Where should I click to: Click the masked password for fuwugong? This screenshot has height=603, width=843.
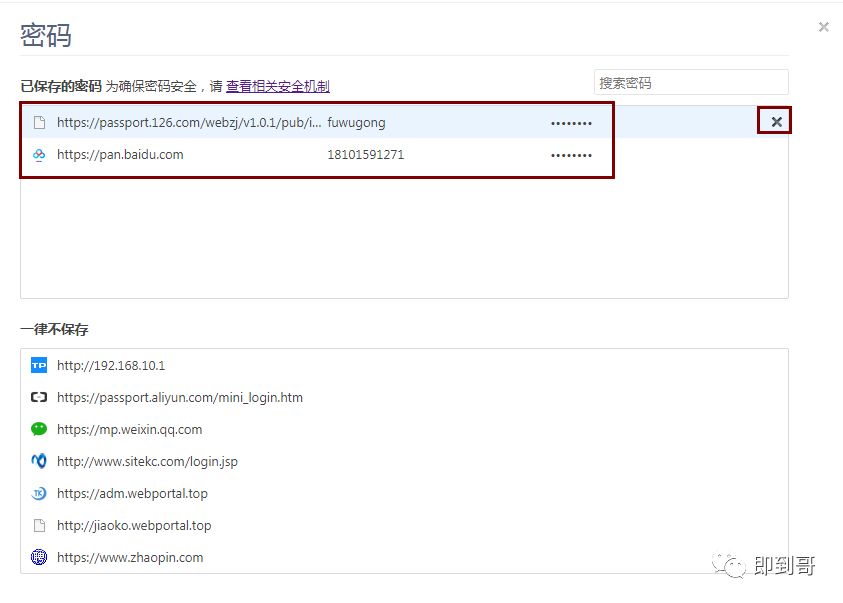(571, 123)
